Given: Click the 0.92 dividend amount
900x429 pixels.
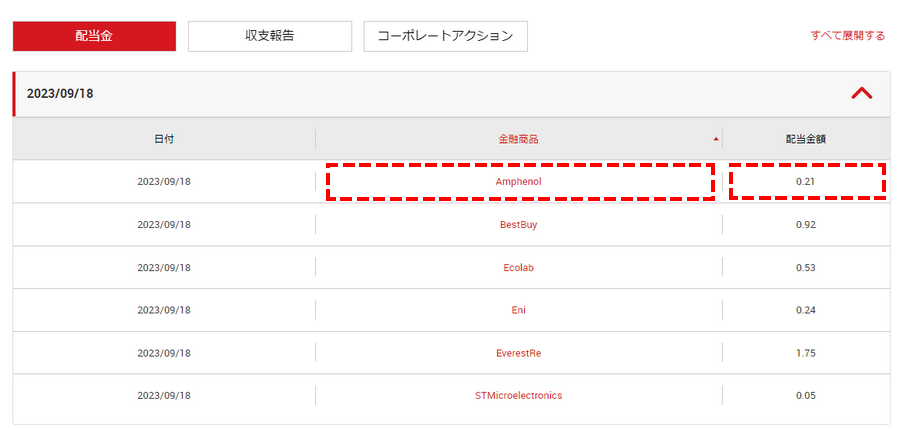Looking at the screenshot, I should (x=806, y=225).
